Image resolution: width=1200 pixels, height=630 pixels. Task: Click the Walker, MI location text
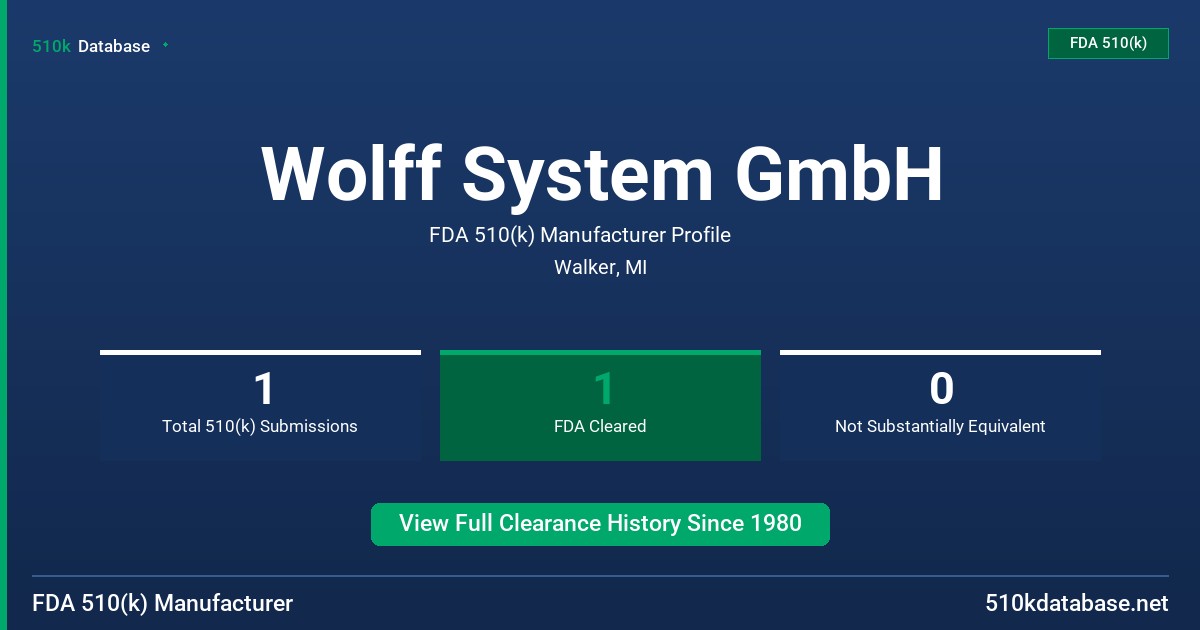[600, 268]
